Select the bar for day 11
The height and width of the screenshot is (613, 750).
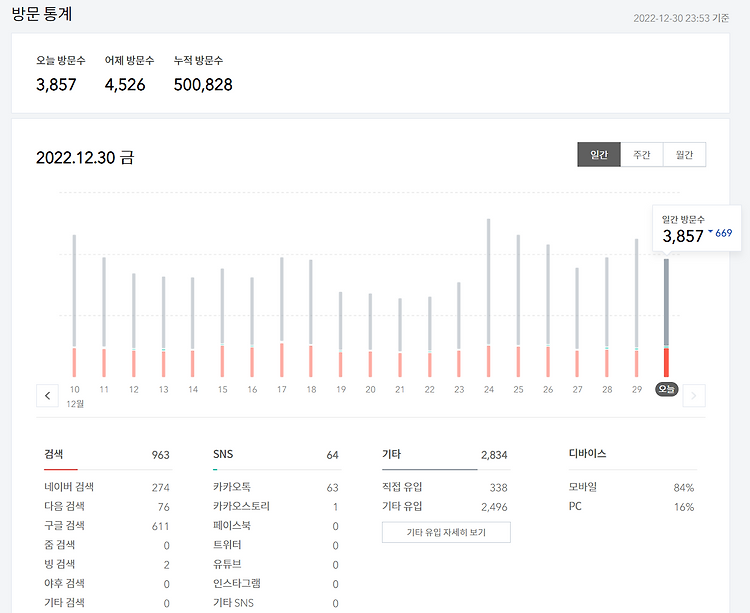(x=104, y=317)
